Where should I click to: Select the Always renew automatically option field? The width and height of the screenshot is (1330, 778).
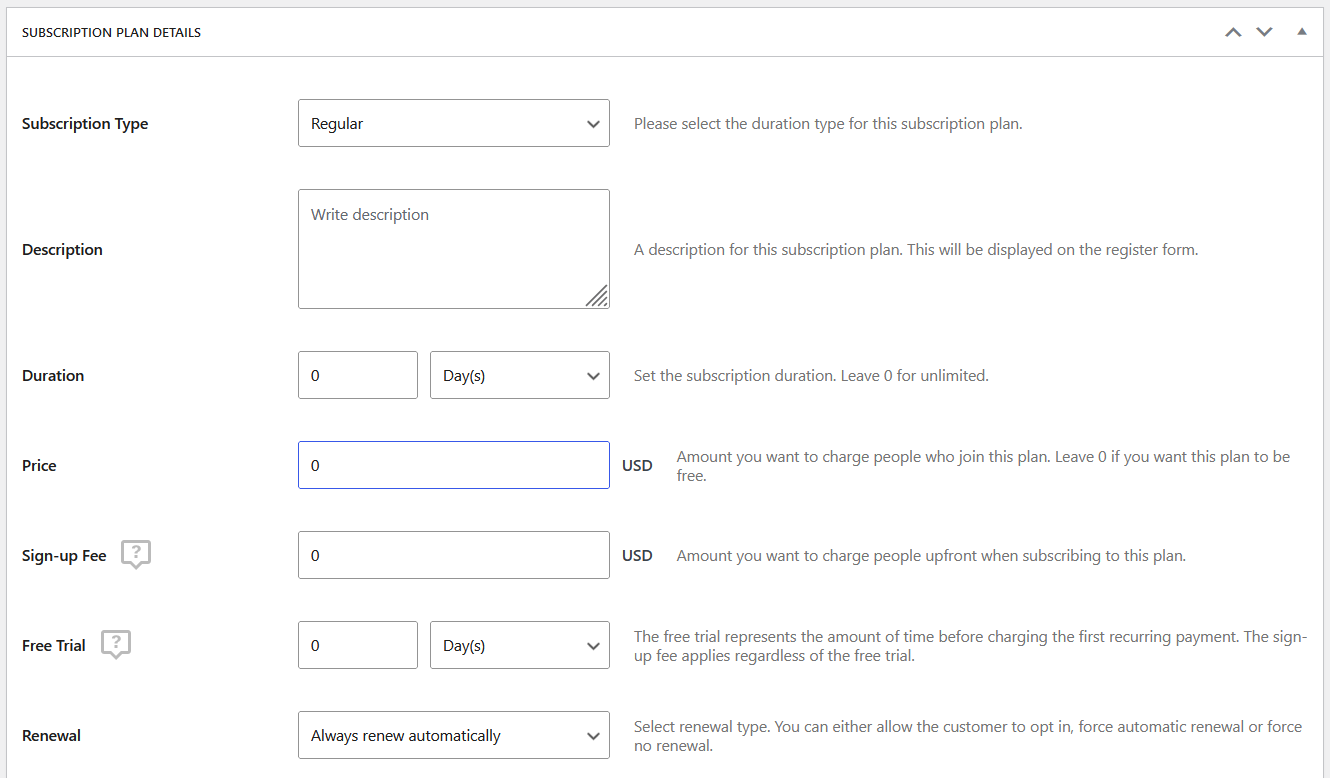tap(453, 735)
